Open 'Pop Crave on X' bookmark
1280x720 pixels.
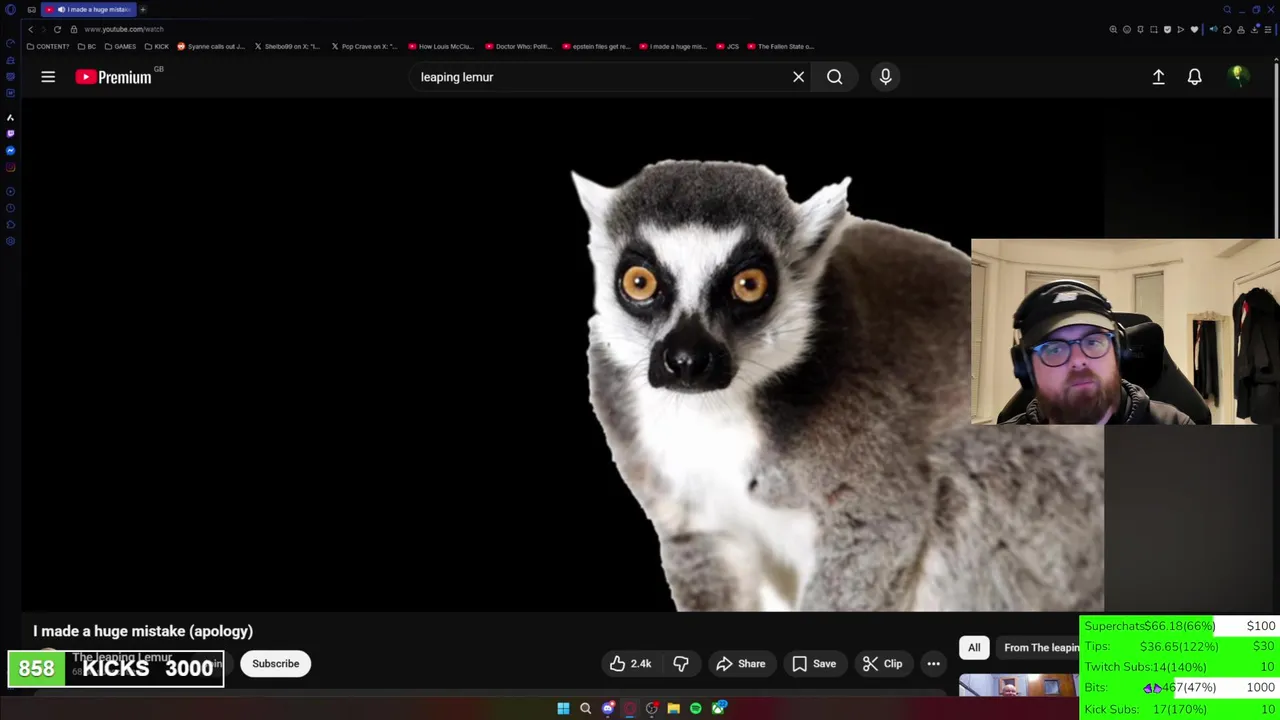(365, 46)
